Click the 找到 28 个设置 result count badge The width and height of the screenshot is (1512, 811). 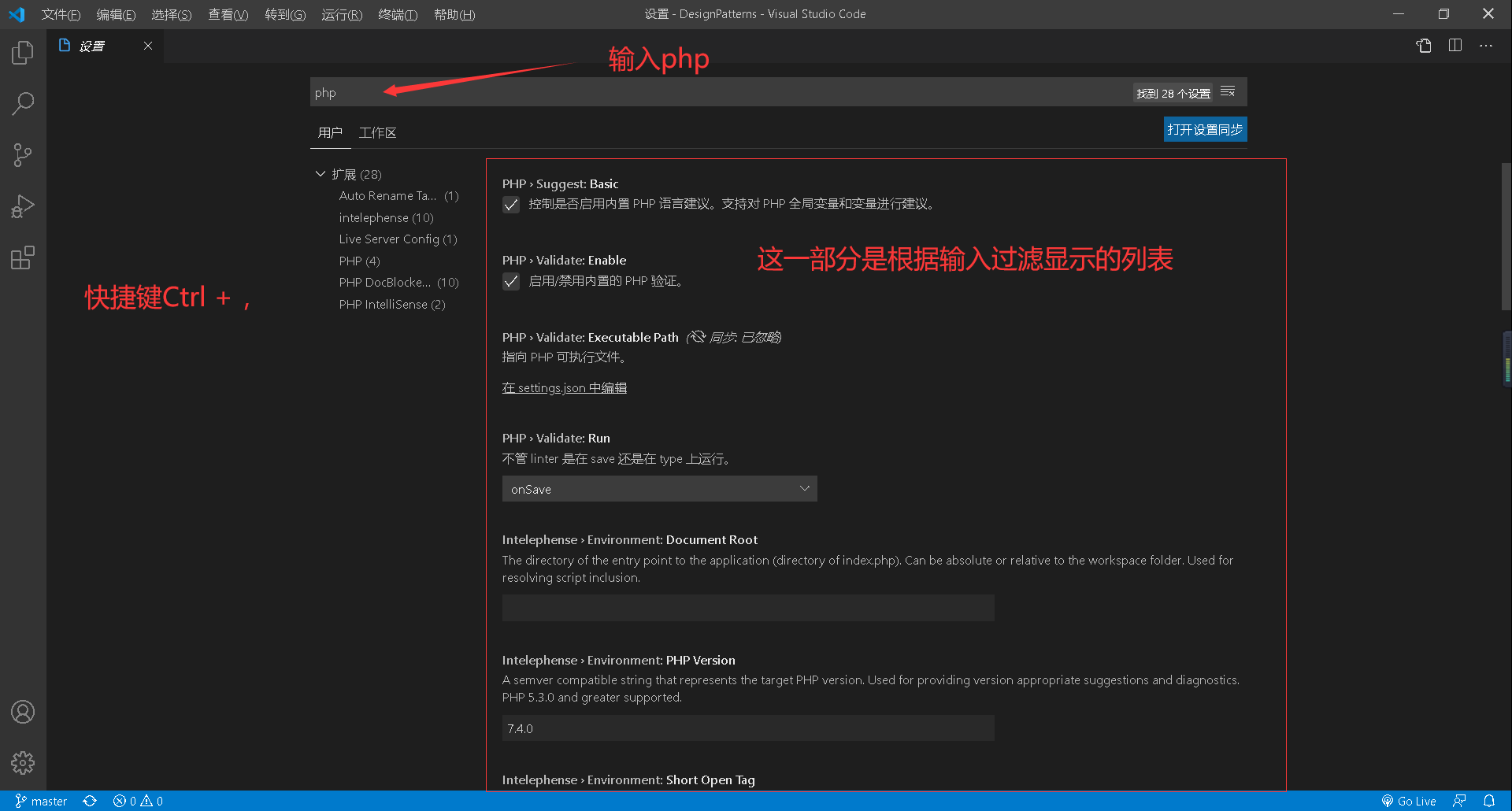pos(1173,93)
